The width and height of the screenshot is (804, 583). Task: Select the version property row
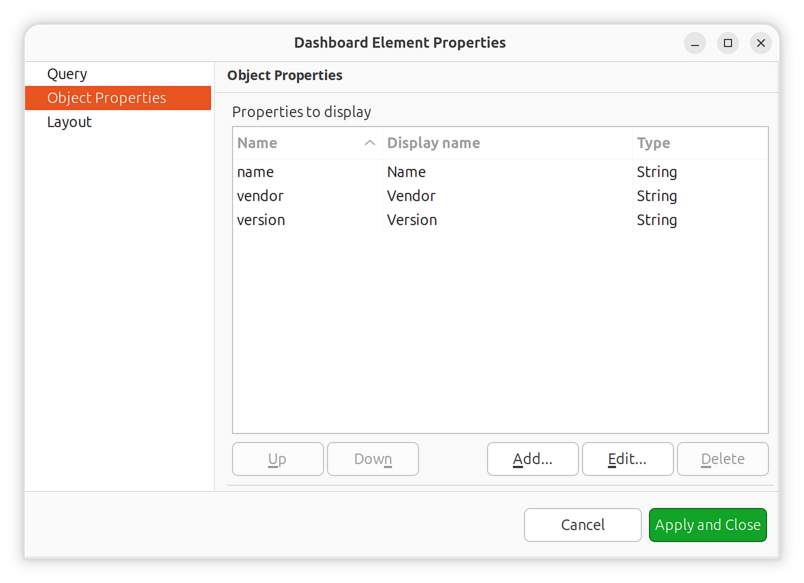coord(261,219)
